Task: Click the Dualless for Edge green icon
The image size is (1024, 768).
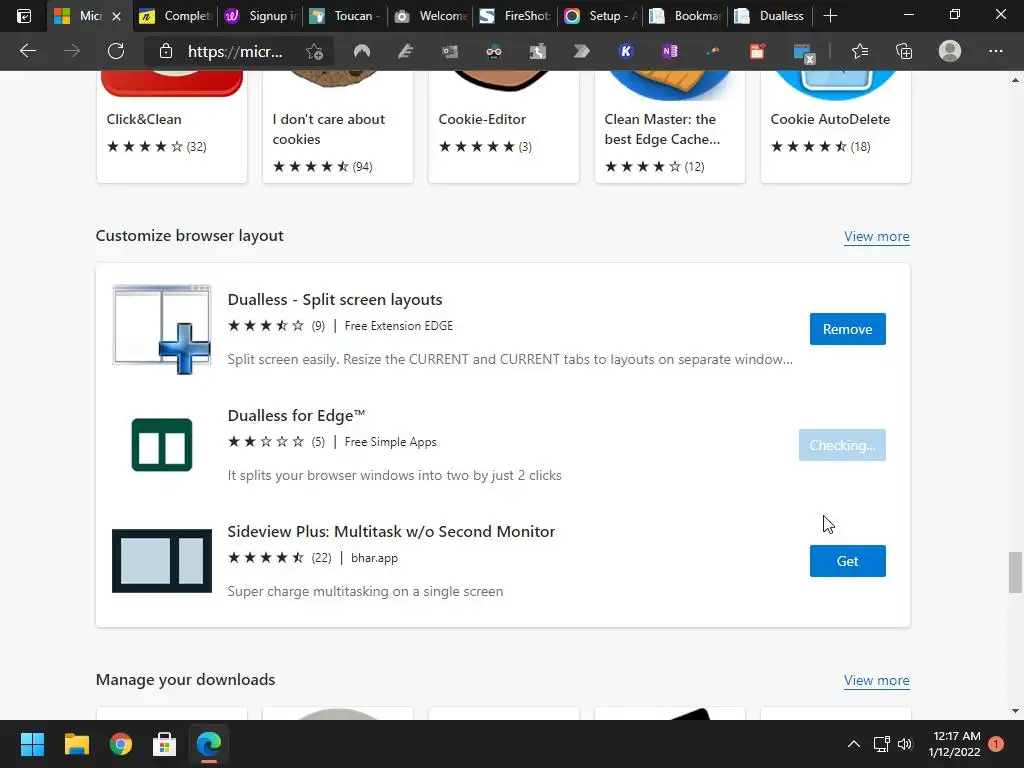Action: tap(162, 445)
